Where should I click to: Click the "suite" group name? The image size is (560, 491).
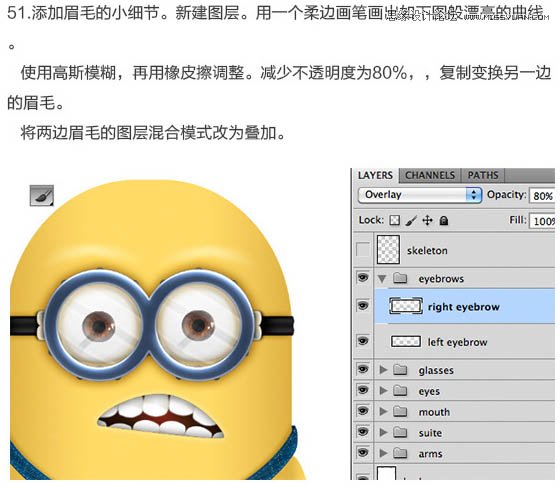click(x=430, y=433)
